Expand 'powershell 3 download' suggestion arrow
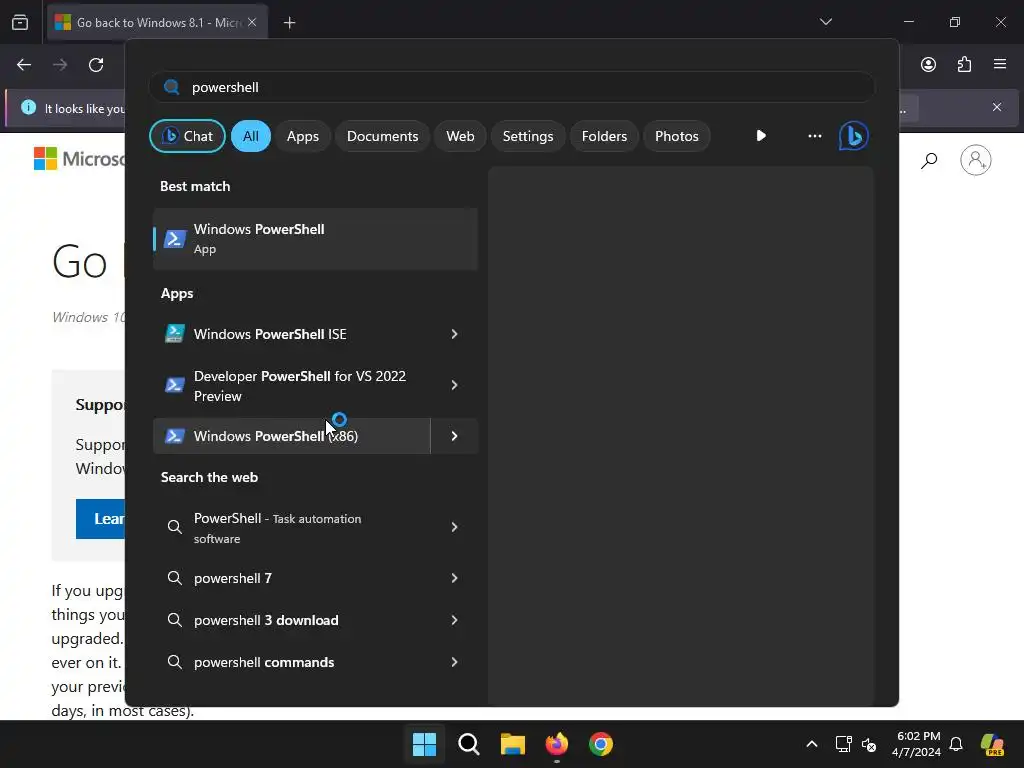The width and height of the screenshot is (1024, 768). [455, 620]
